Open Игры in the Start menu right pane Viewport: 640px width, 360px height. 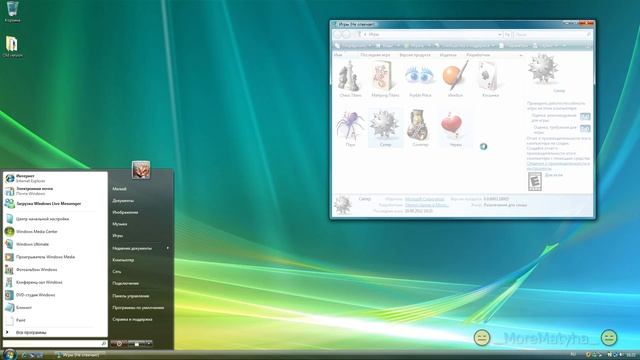click(118, 236)
